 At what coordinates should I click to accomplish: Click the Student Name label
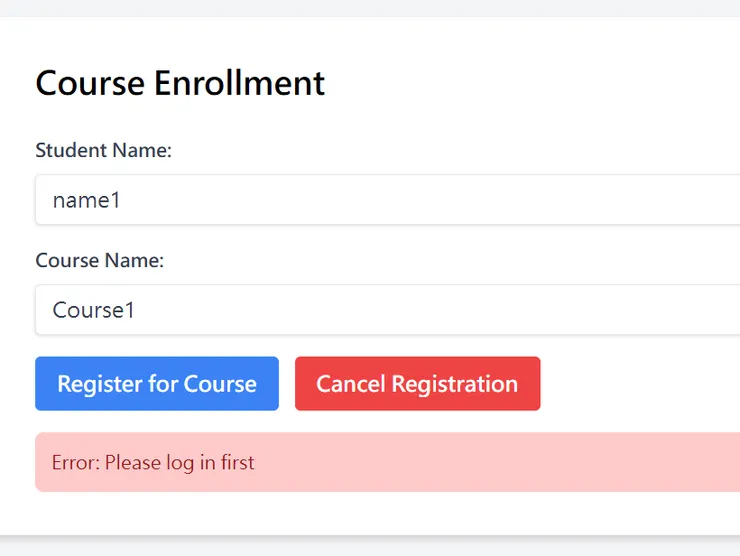(x=104, y=151)
